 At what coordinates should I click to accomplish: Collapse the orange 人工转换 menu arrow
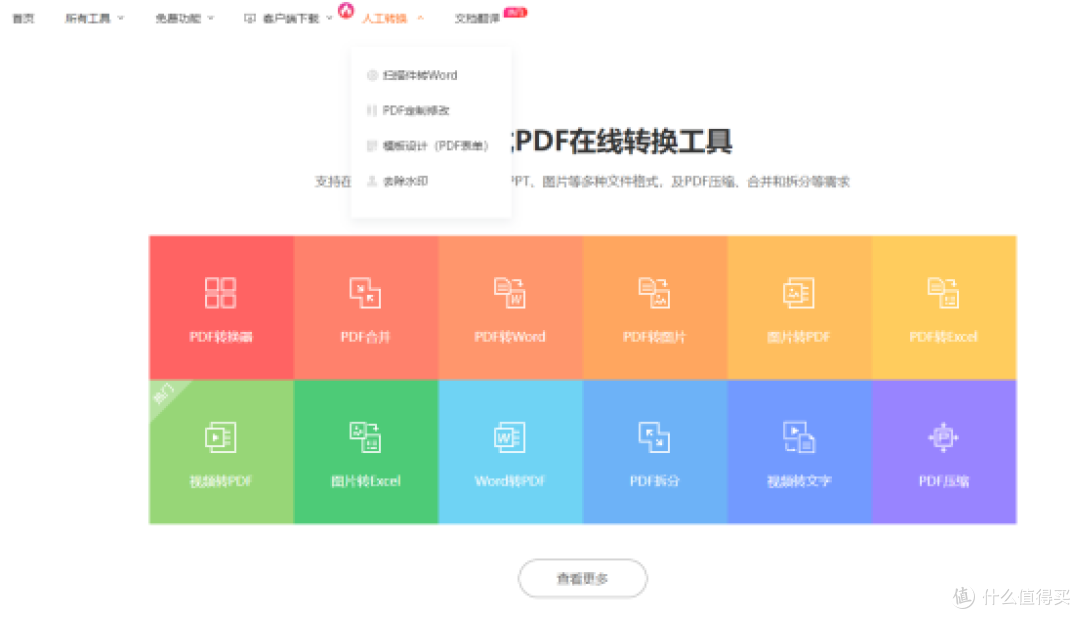[420, 19]
